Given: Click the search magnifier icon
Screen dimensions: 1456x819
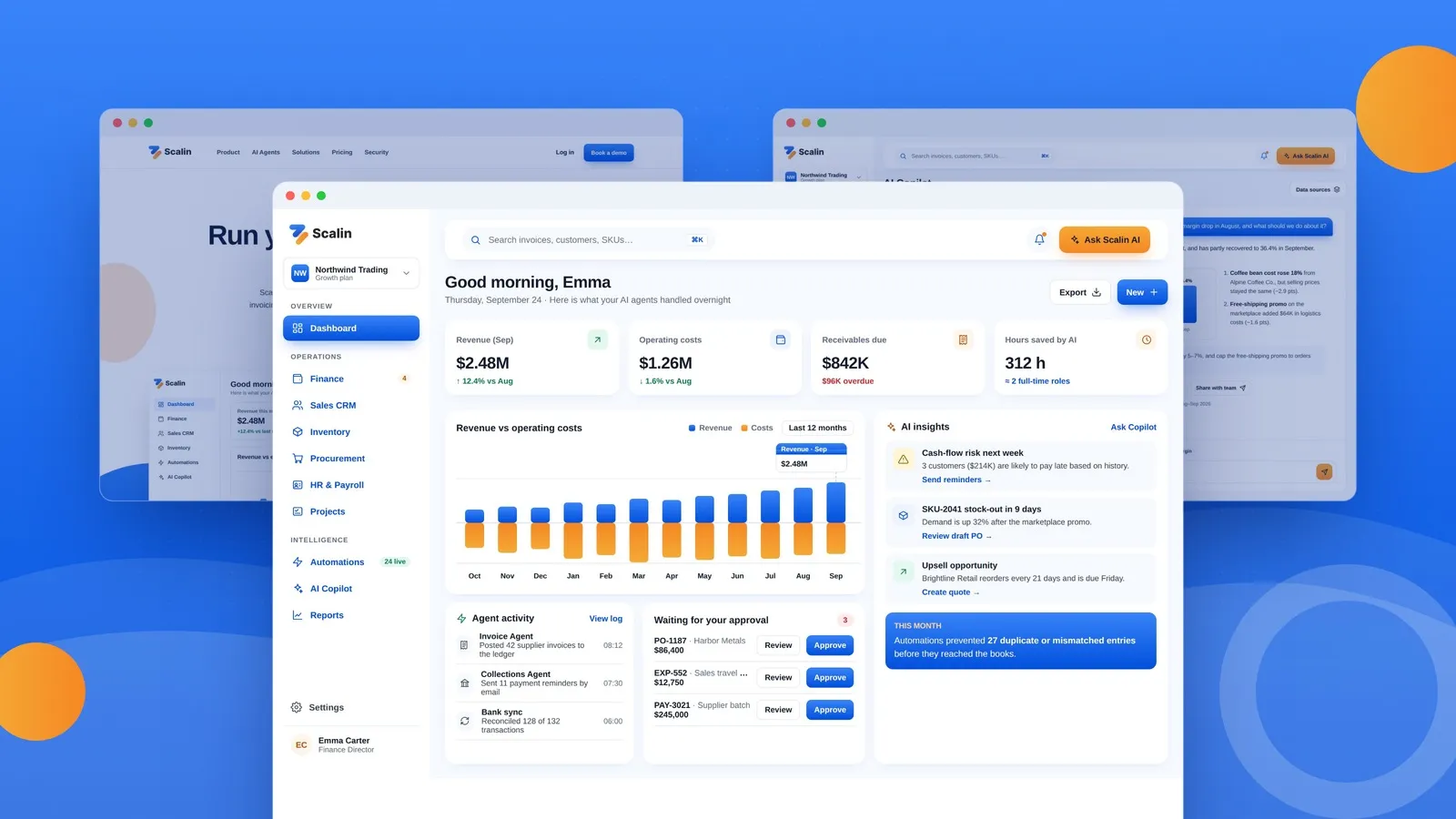Looking at the screenshot, I should pos(475,240).
